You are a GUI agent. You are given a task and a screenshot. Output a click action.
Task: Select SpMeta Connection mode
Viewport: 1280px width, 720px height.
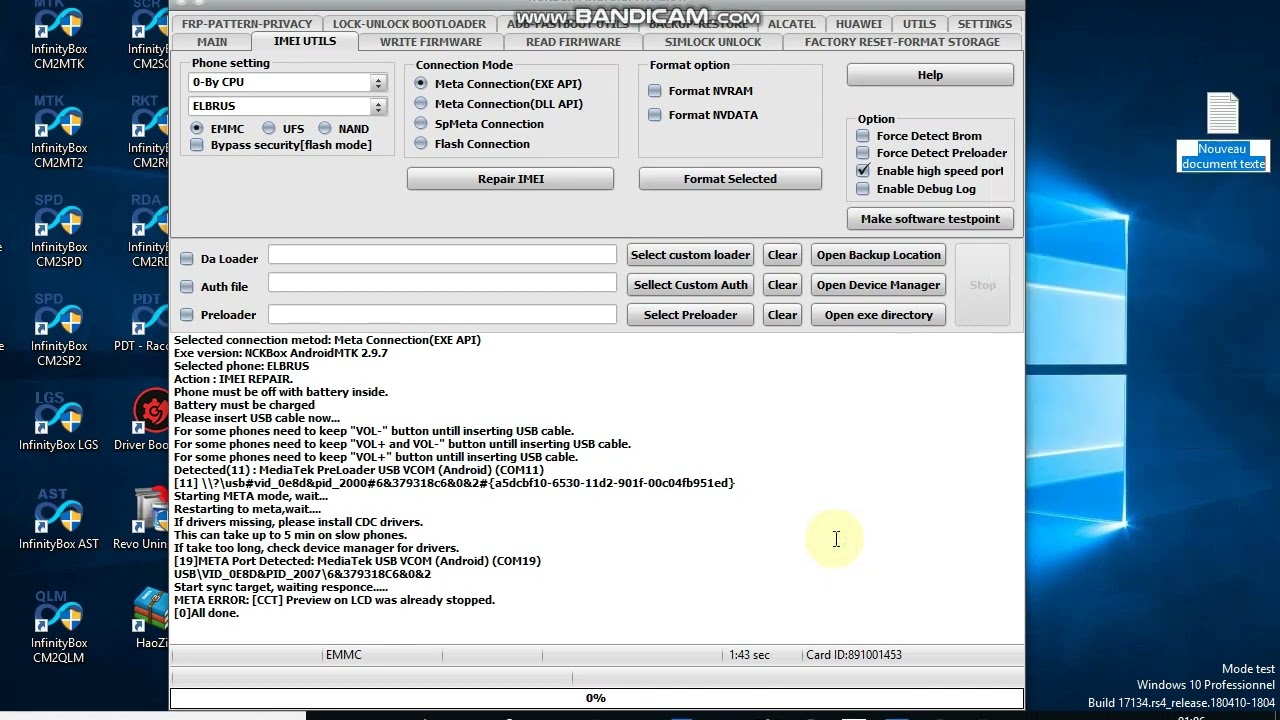[421, 124]
